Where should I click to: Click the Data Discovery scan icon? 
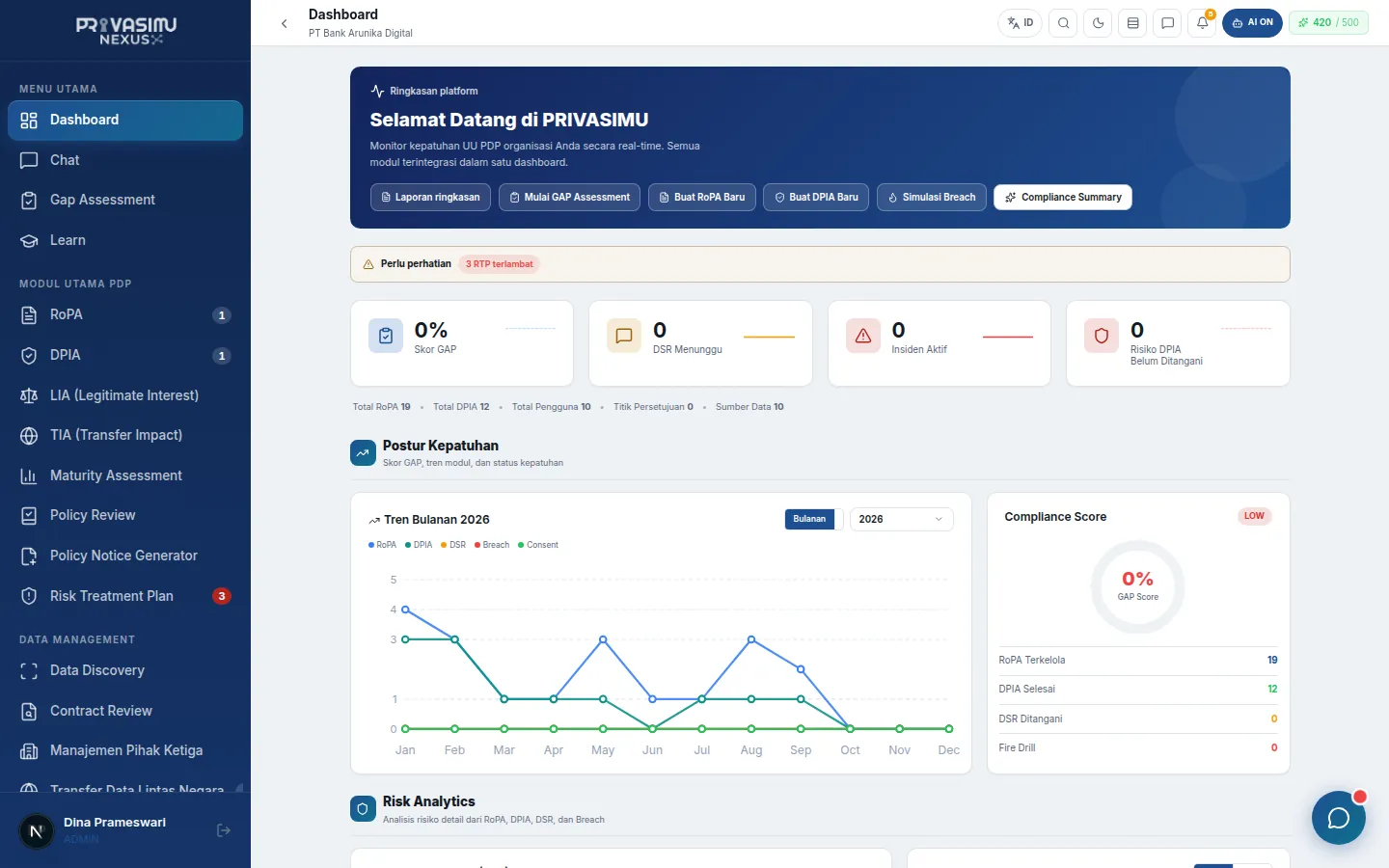tap(29, 670)
